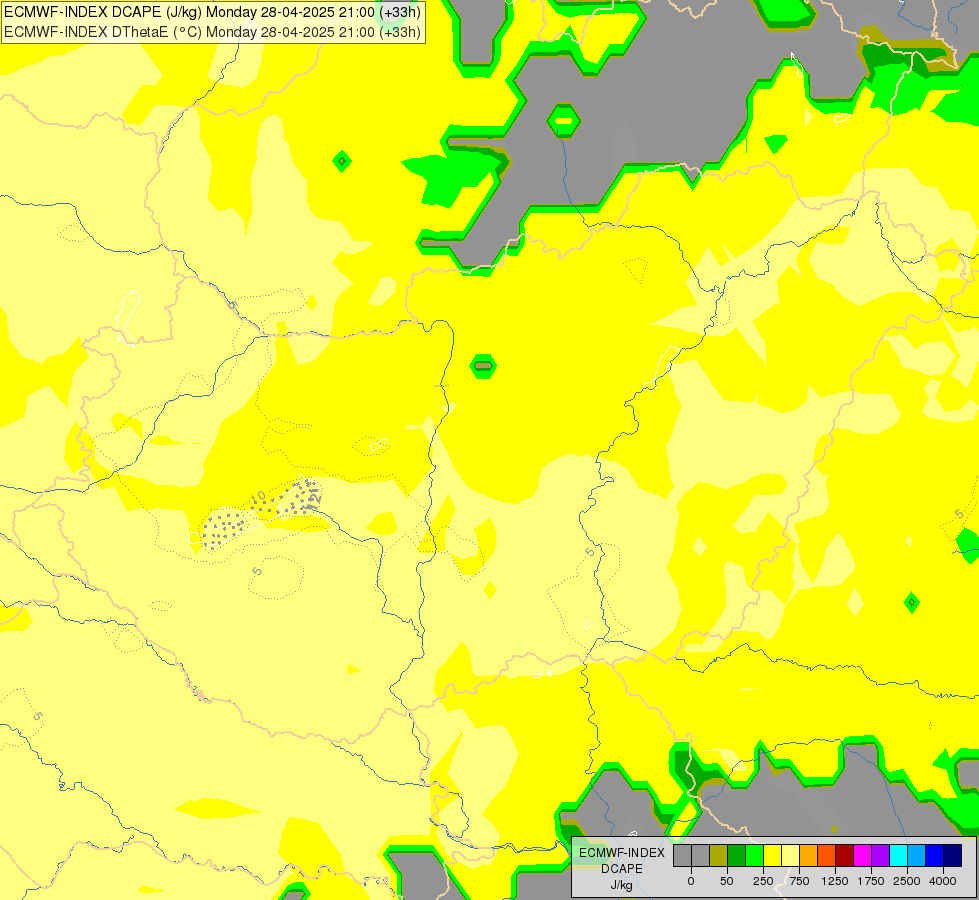The height and width of the screenshot is (900, 979).
Task: Select the saturated yellow legend swatch
Action: (773, 856)
